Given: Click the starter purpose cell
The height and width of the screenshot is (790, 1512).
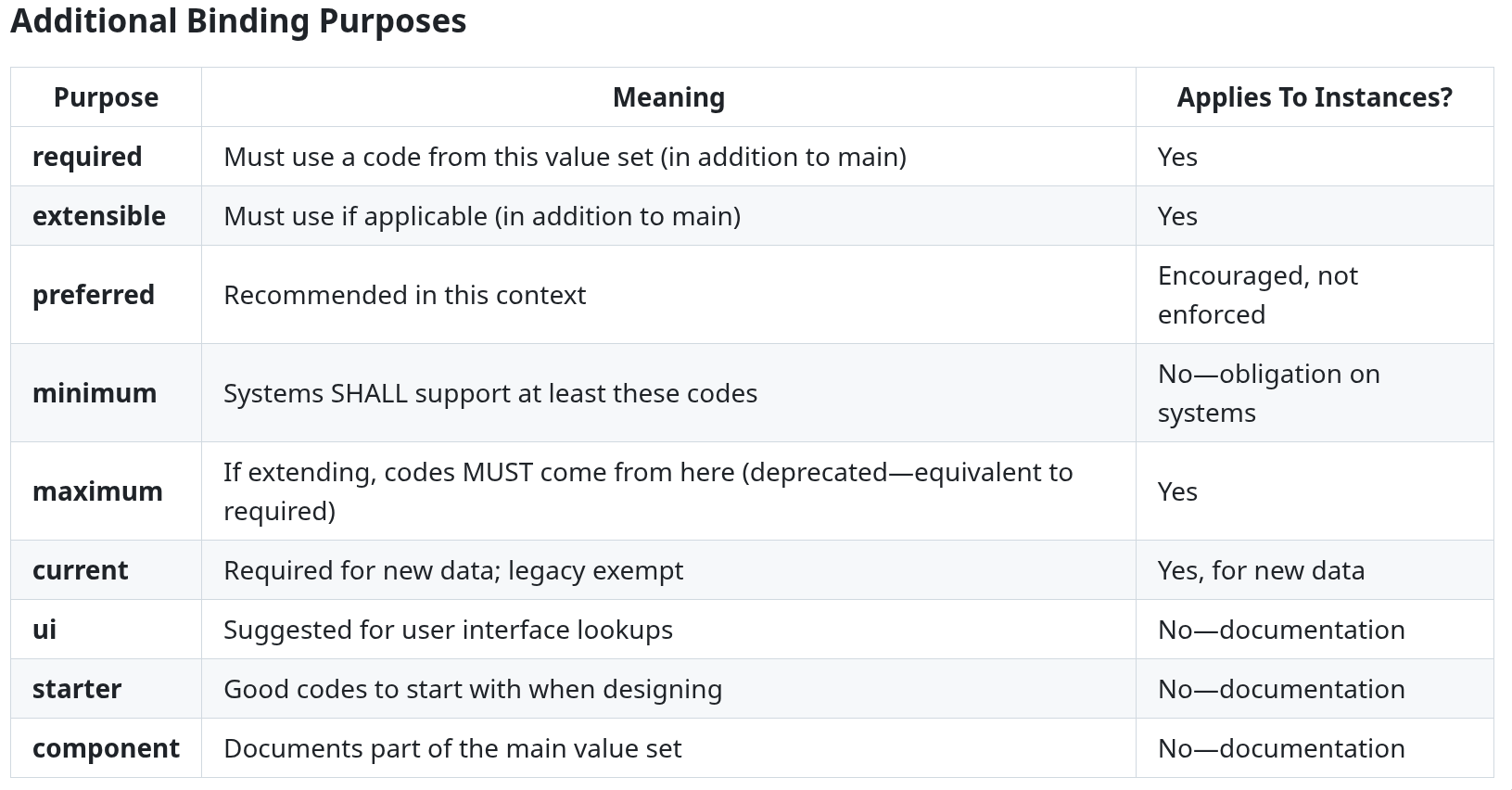Looking at the screenshot, I should (x=106, y=689).
